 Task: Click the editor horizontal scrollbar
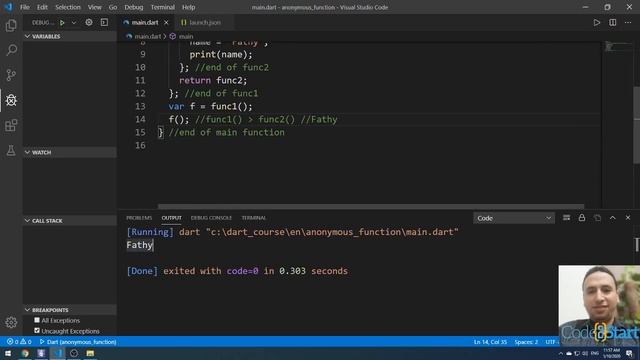coord(371,207)
